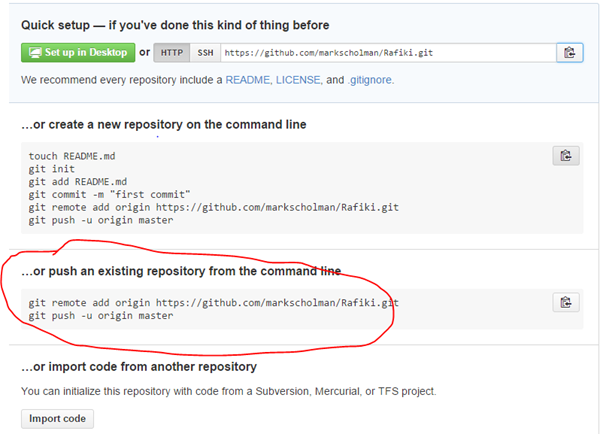The image size is (609, 434).
Task: Copy the repository URL to clipboard
Action: coord(569,52)
